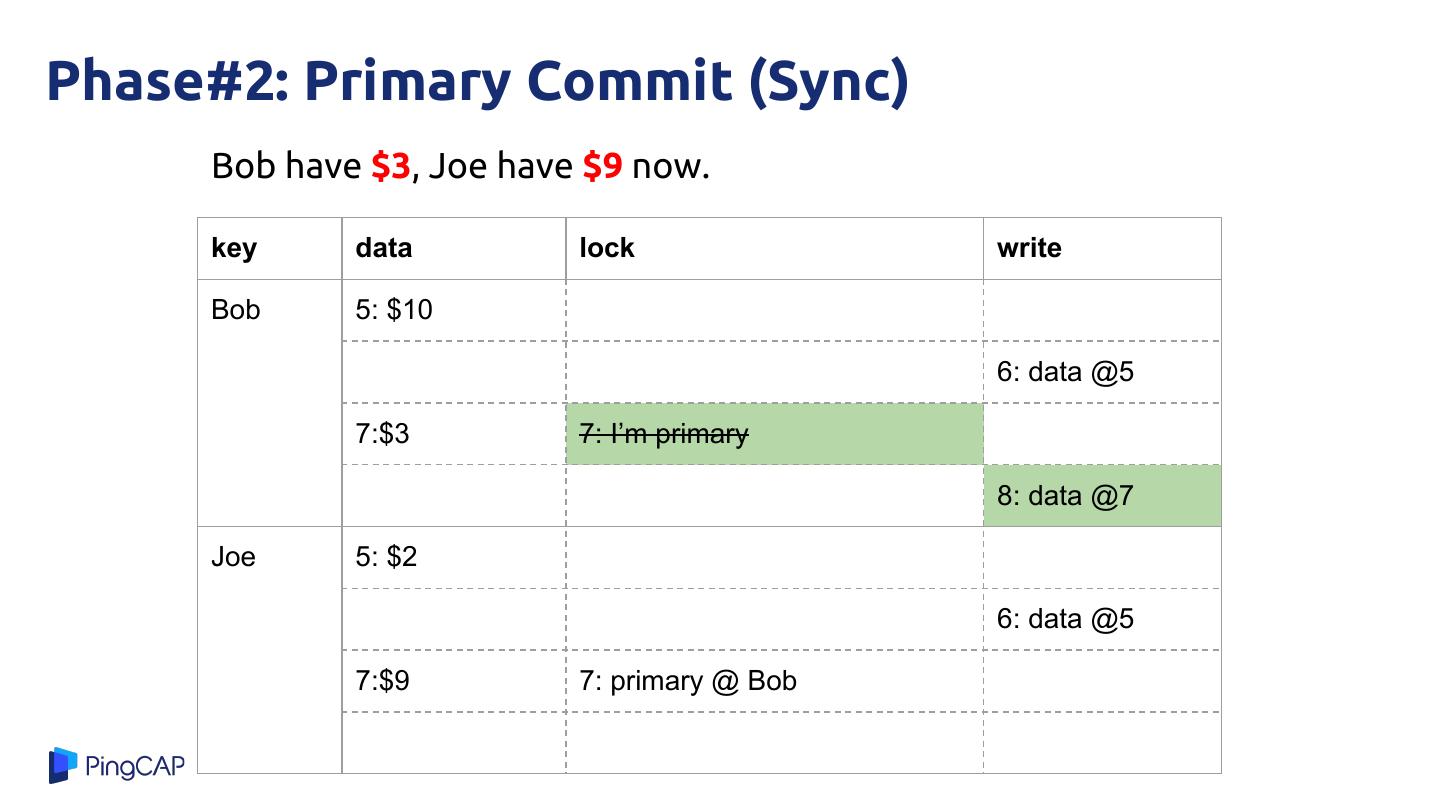This screenshot has width=1440, height=810.
Task: Click the "lock" column header
Action: click(607, 248)
